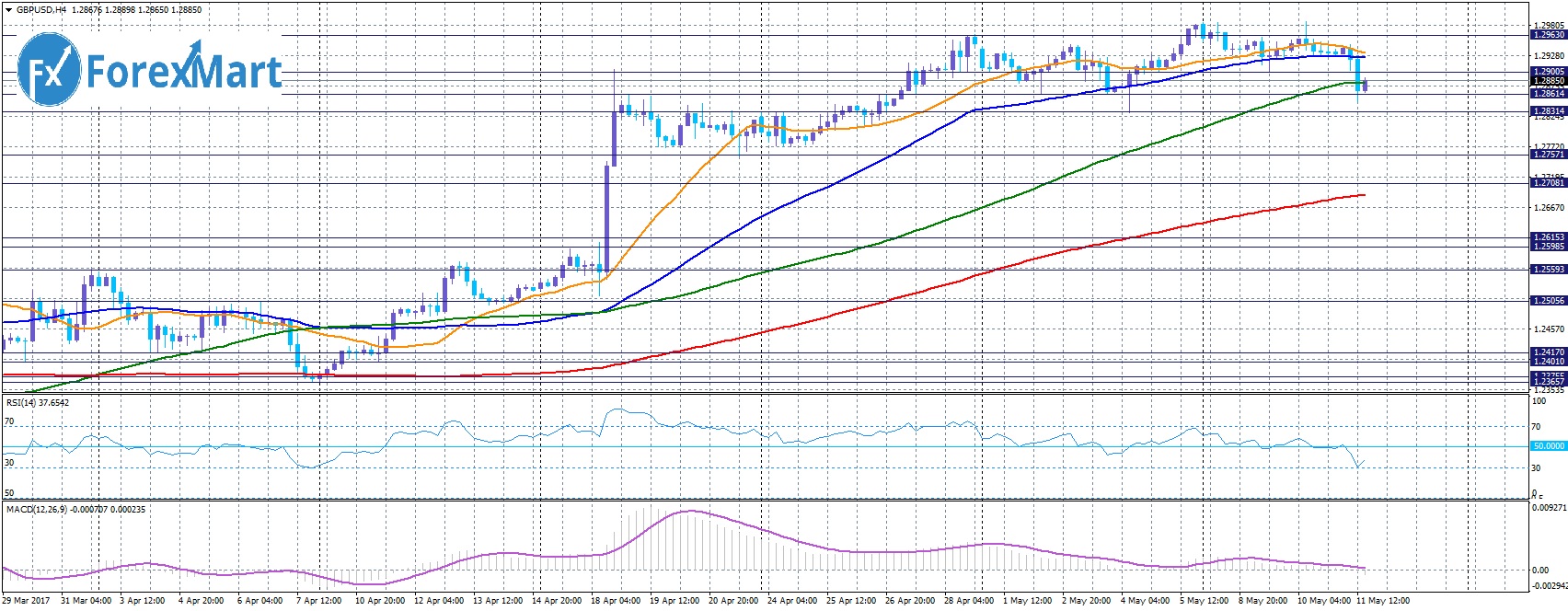Select the 1.29280 price axis value
Screen dimensions: 1568x611
click(1549, 56)
